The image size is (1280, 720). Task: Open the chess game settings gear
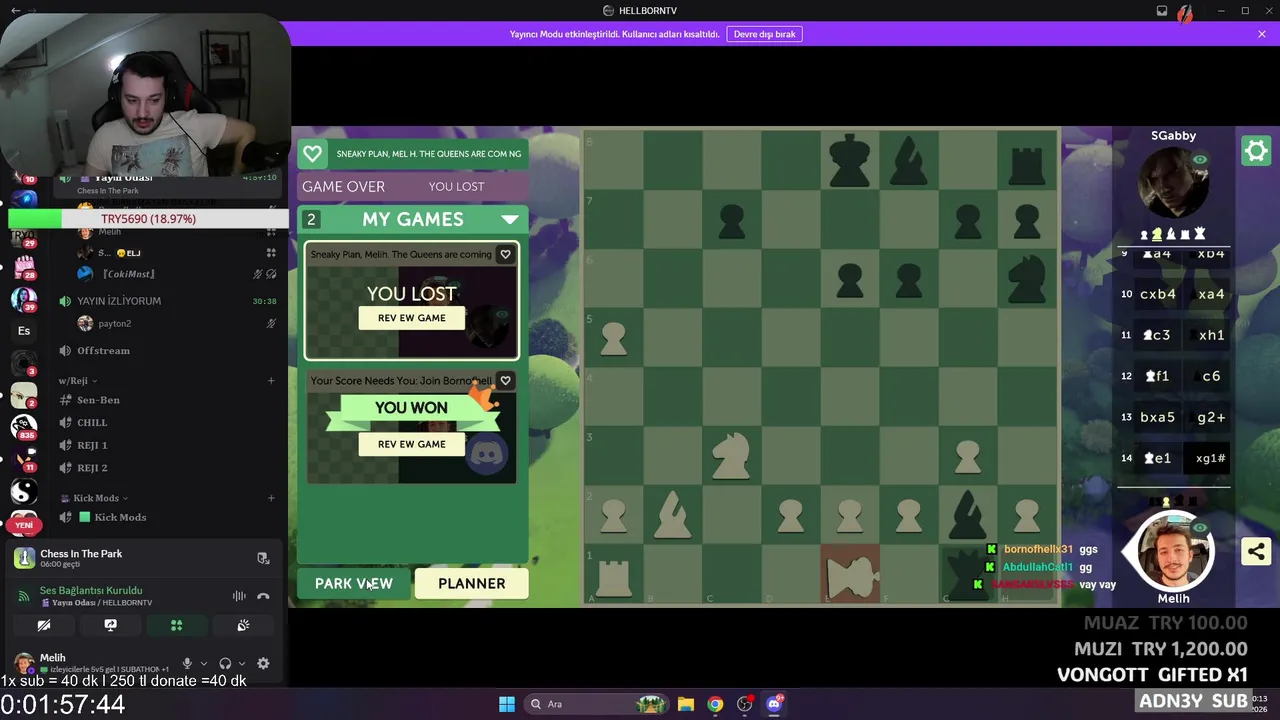(x=1256, y=151)
